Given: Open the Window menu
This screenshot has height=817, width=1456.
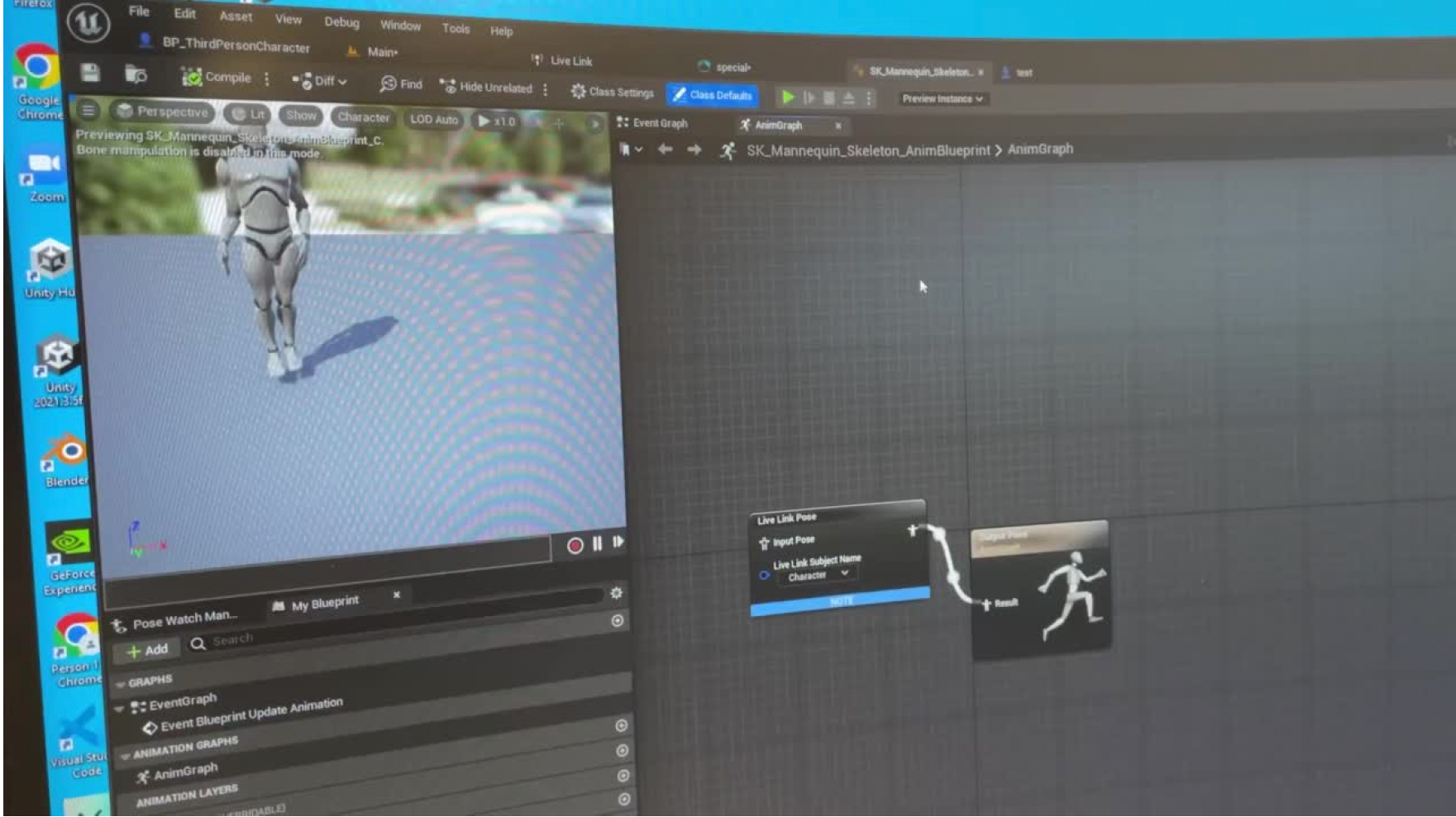Looking at the screenshot, I should pos(400,26).
